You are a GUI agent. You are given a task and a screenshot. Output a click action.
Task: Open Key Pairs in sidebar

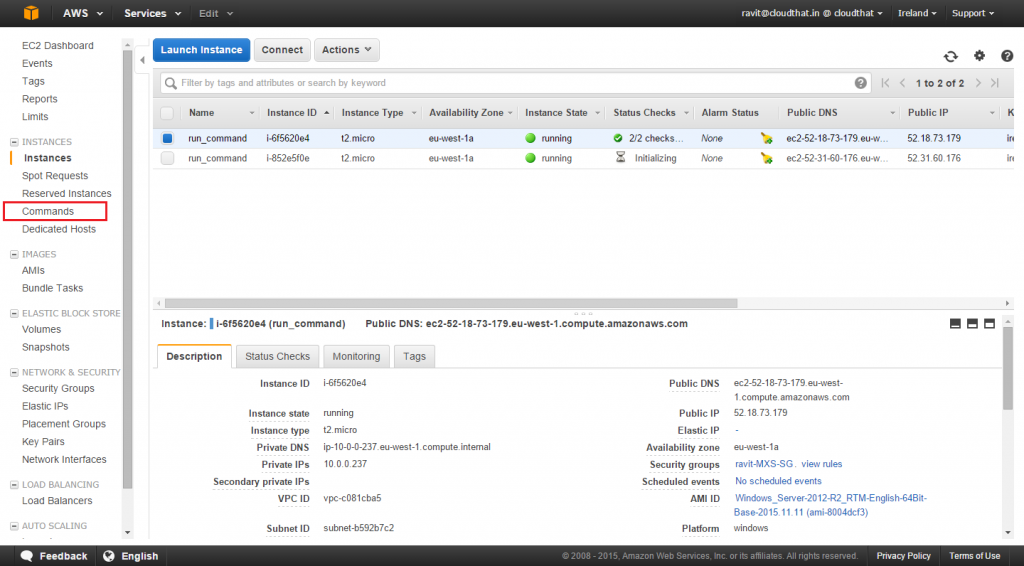tap(43, 442)
